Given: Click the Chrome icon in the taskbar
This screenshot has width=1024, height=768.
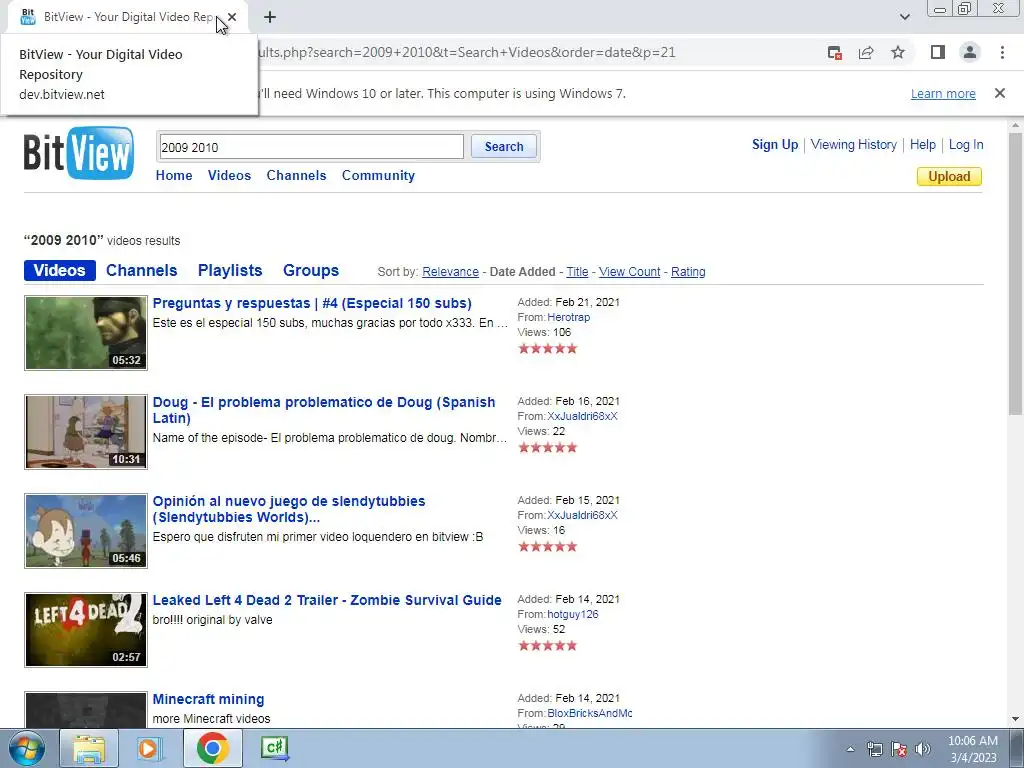Looking at the screenshot, I should point(212,748).
